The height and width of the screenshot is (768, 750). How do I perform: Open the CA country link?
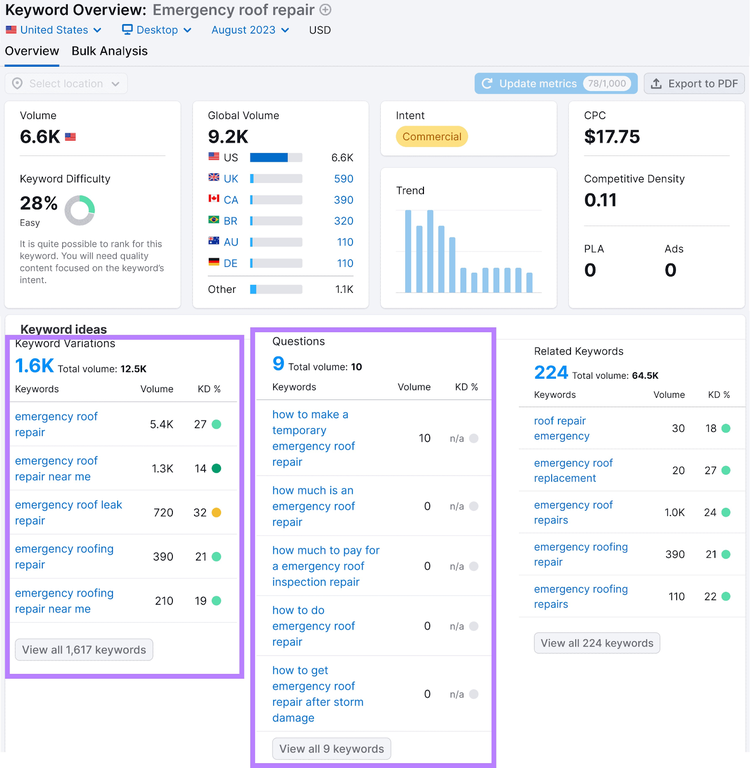click(x=231, y=200)
